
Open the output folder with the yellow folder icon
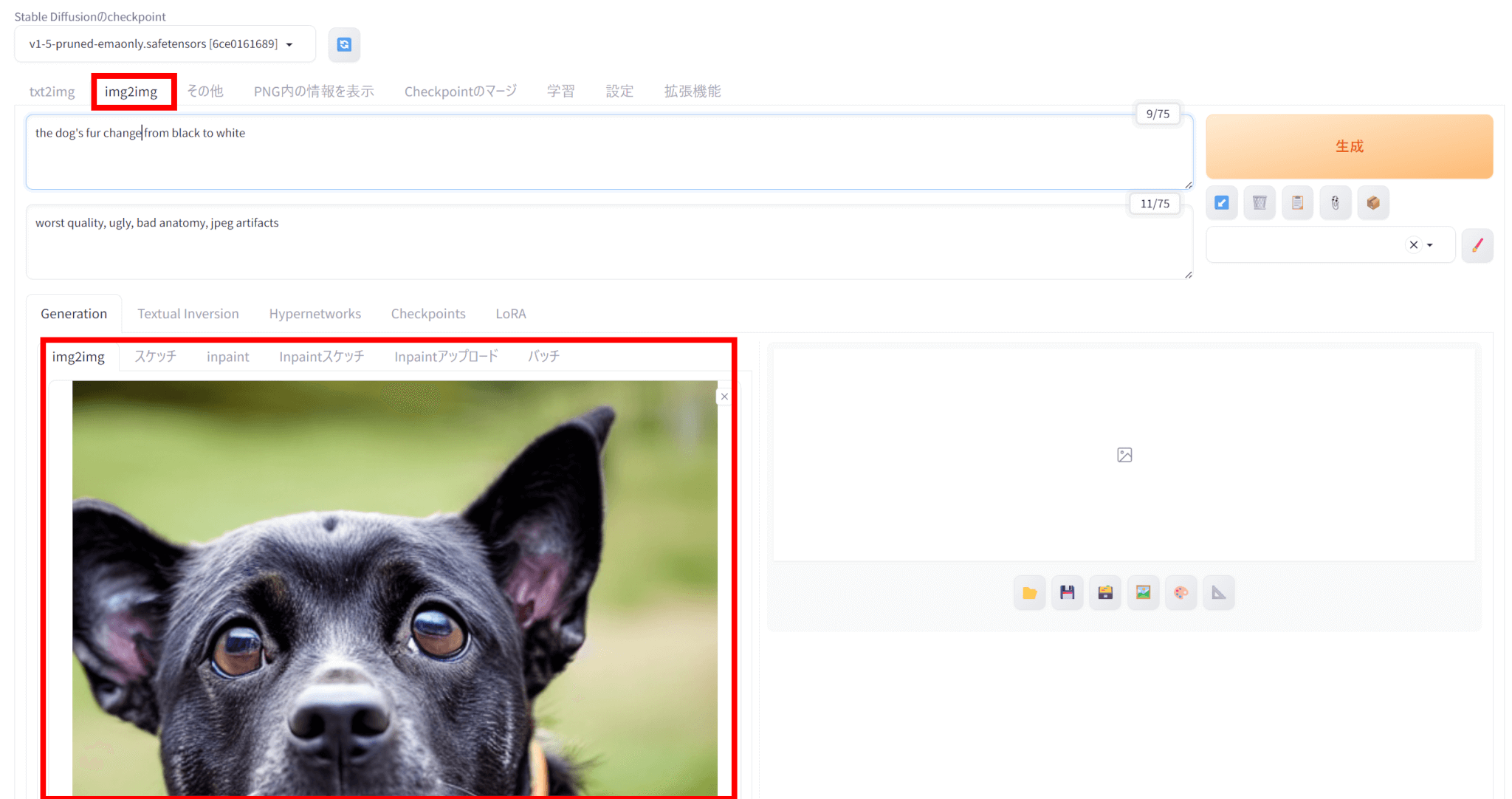click(x=1029, y=592)
